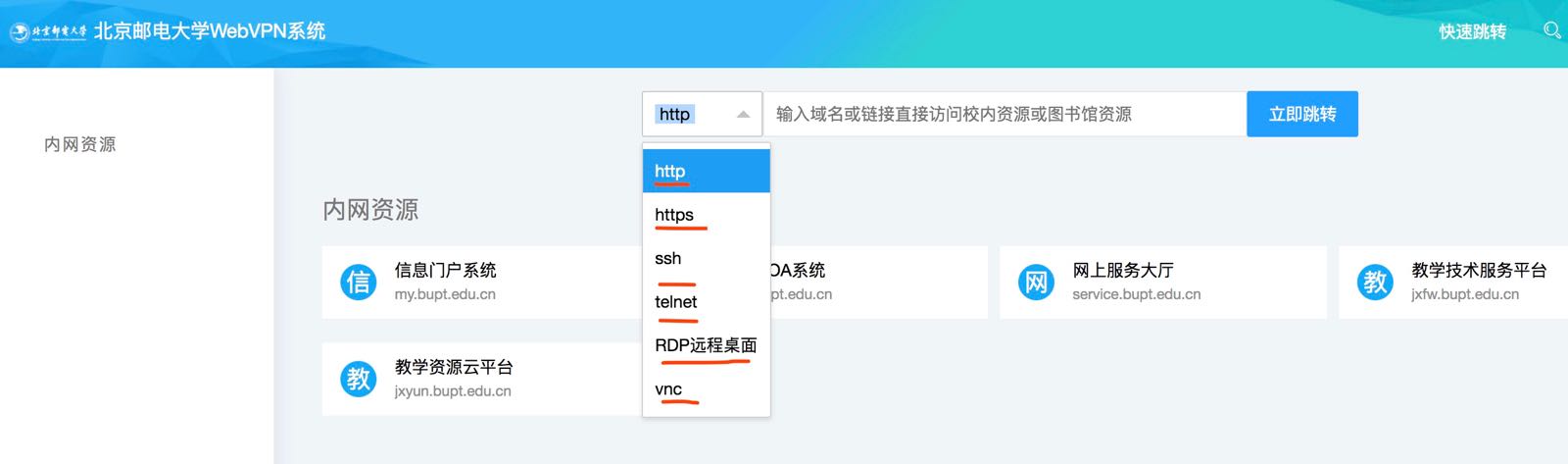Select http in protocol list
The width and height of the screenshot is (1568, 464).
[707, 171]
